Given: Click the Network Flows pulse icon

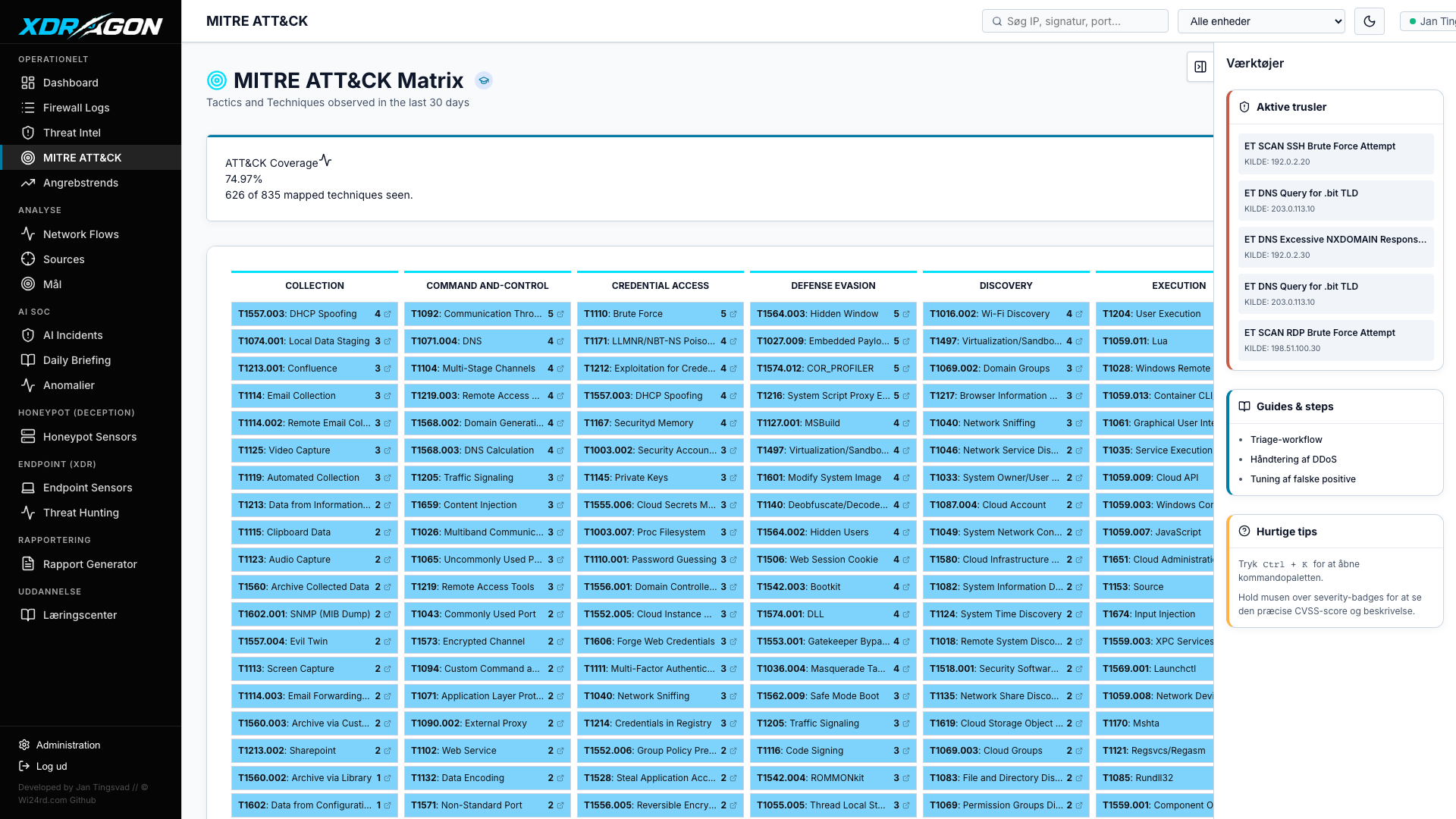Looking at the screenshot, I should click(28, 234).
